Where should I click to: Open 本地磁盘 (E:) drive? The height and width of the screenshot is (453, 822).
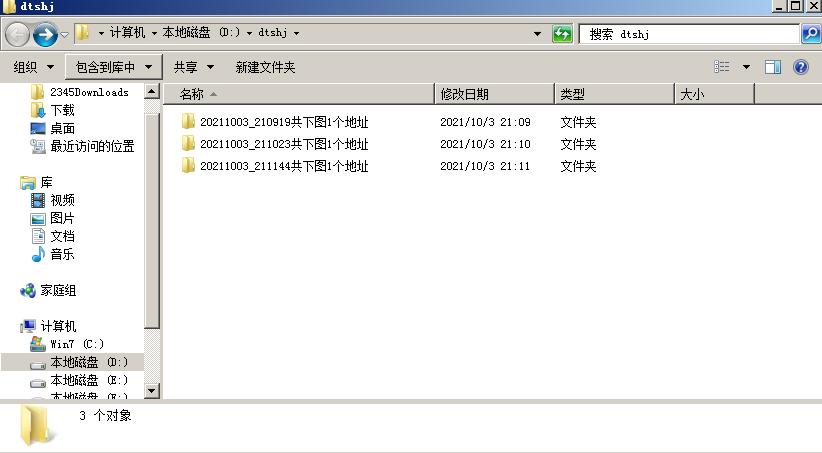tap(89, 380)
